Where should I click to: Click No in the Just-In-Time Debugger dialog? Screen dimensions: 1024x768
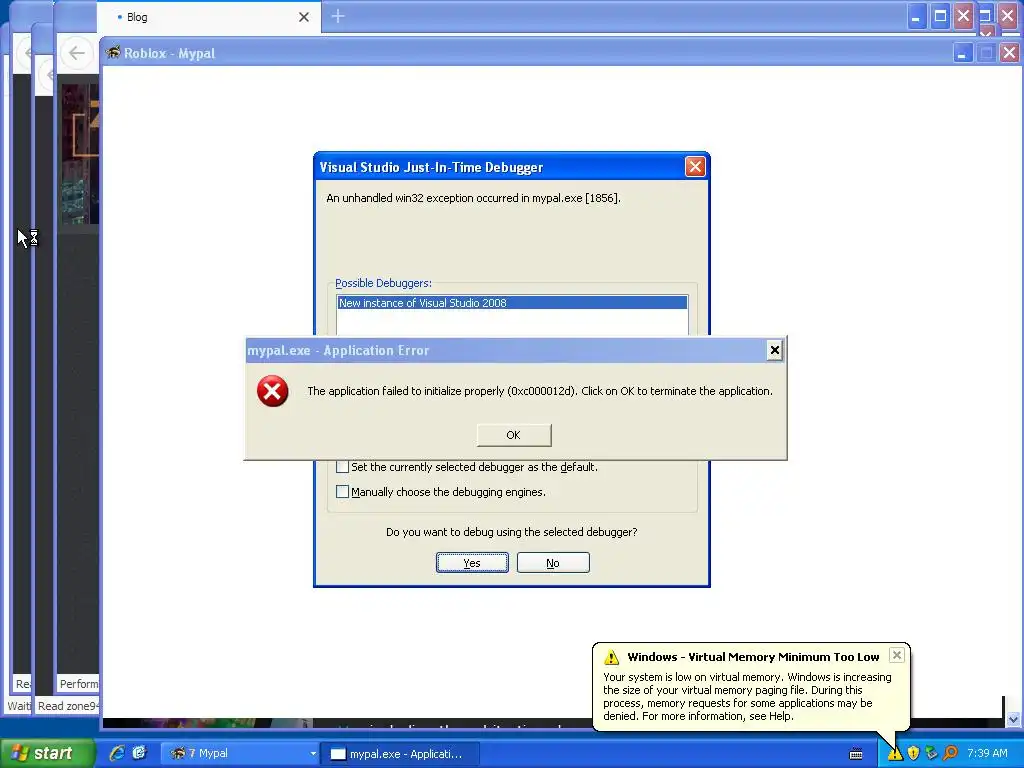(553, 563)
